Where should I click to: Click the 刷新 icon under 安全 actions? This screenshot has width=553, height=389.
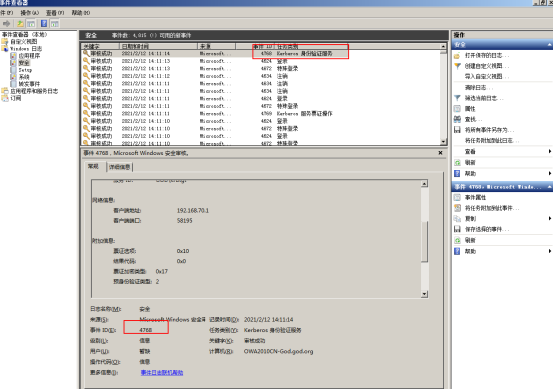tap(457, 163)
